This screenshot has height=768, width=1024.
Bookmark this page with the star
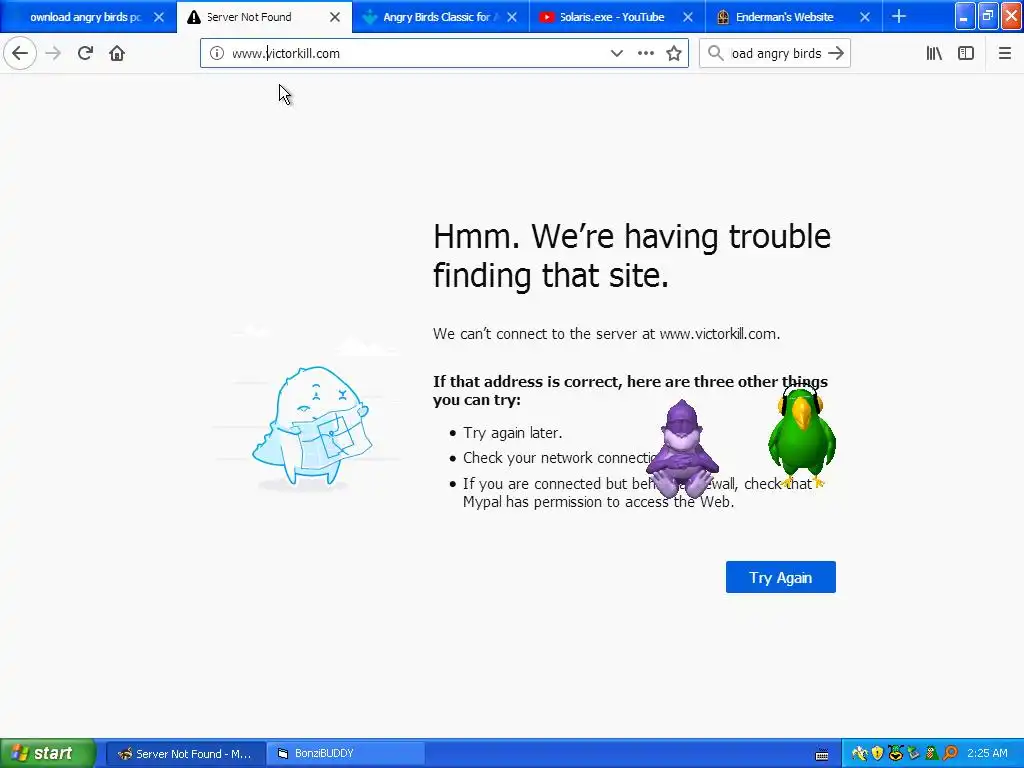674,54
